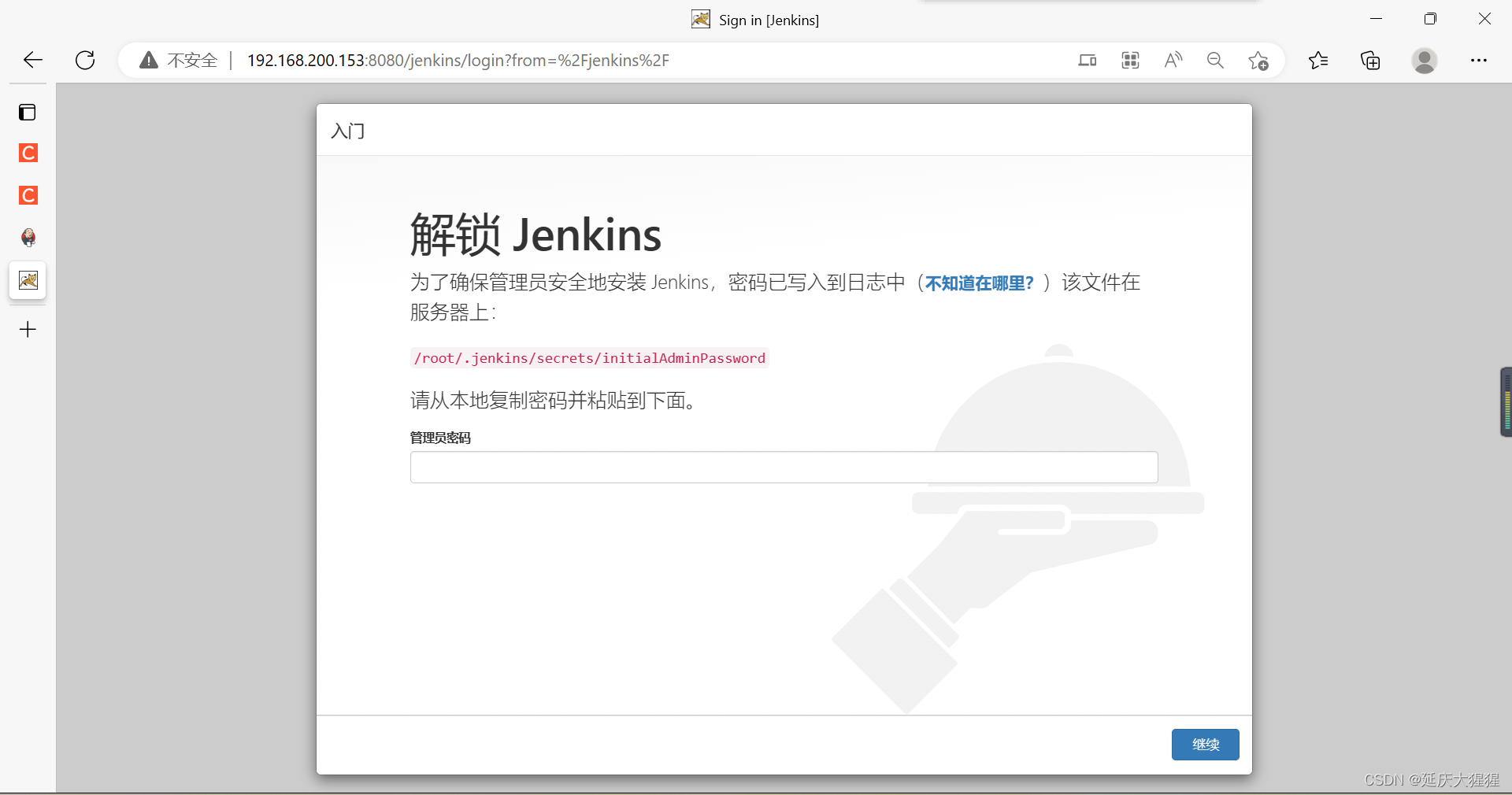Minimize the browser window
The width and height of the screenshot is (1512, 795).
[1377, 19]
